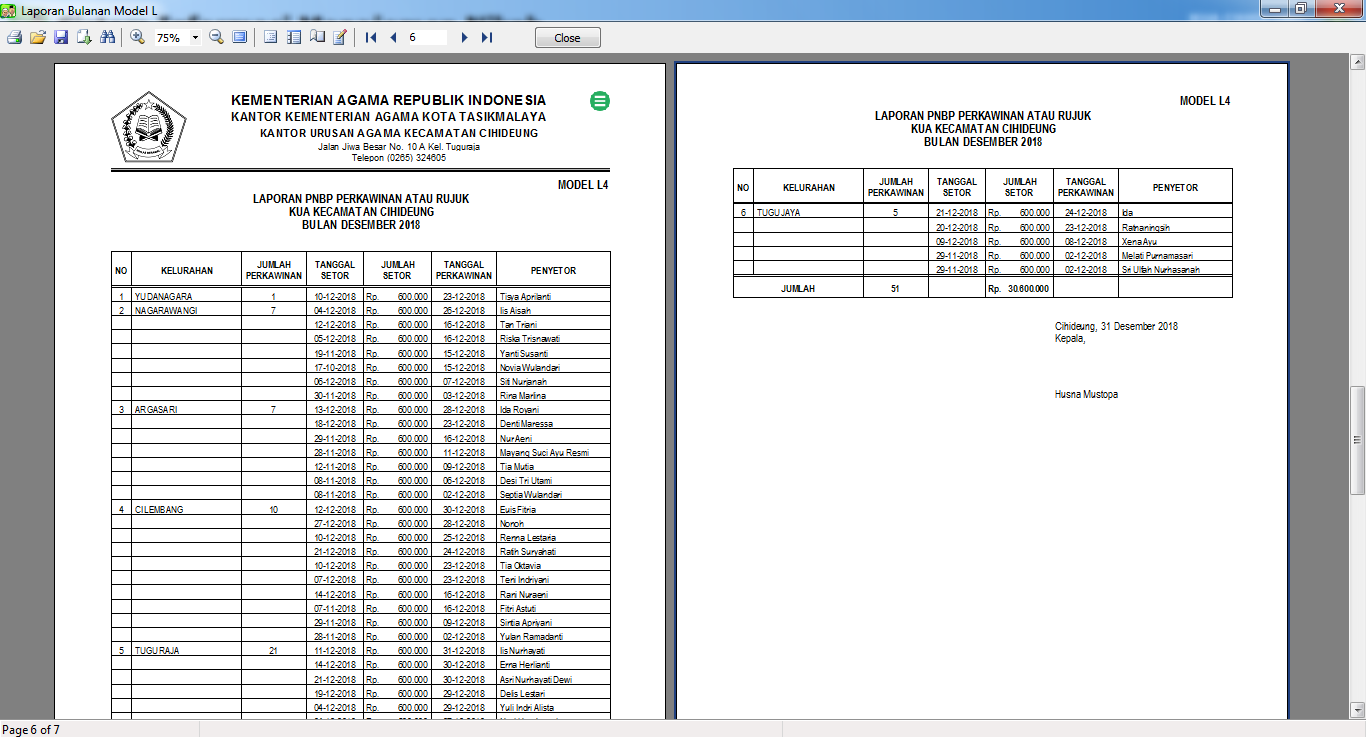Select the Zoom out magnifier icon
Image resolution: width=1366 pixels, height=738 pixels.
(217, 37)
